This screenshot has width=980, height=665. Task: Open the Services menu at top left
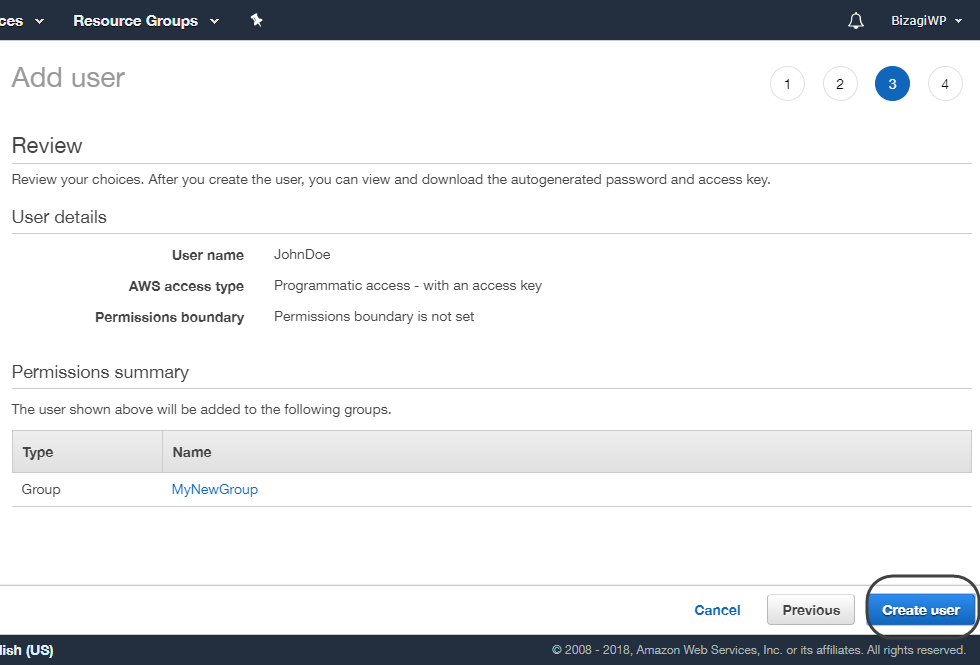tap(22, 21)
